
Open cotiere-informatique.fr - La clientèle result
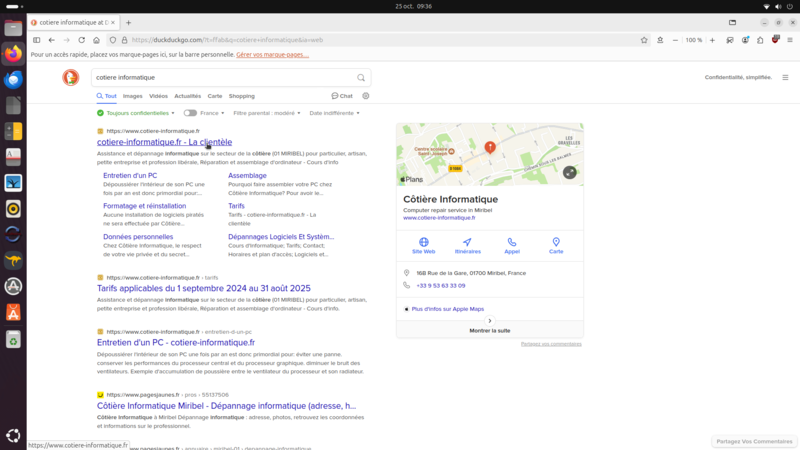click(164, 142)
